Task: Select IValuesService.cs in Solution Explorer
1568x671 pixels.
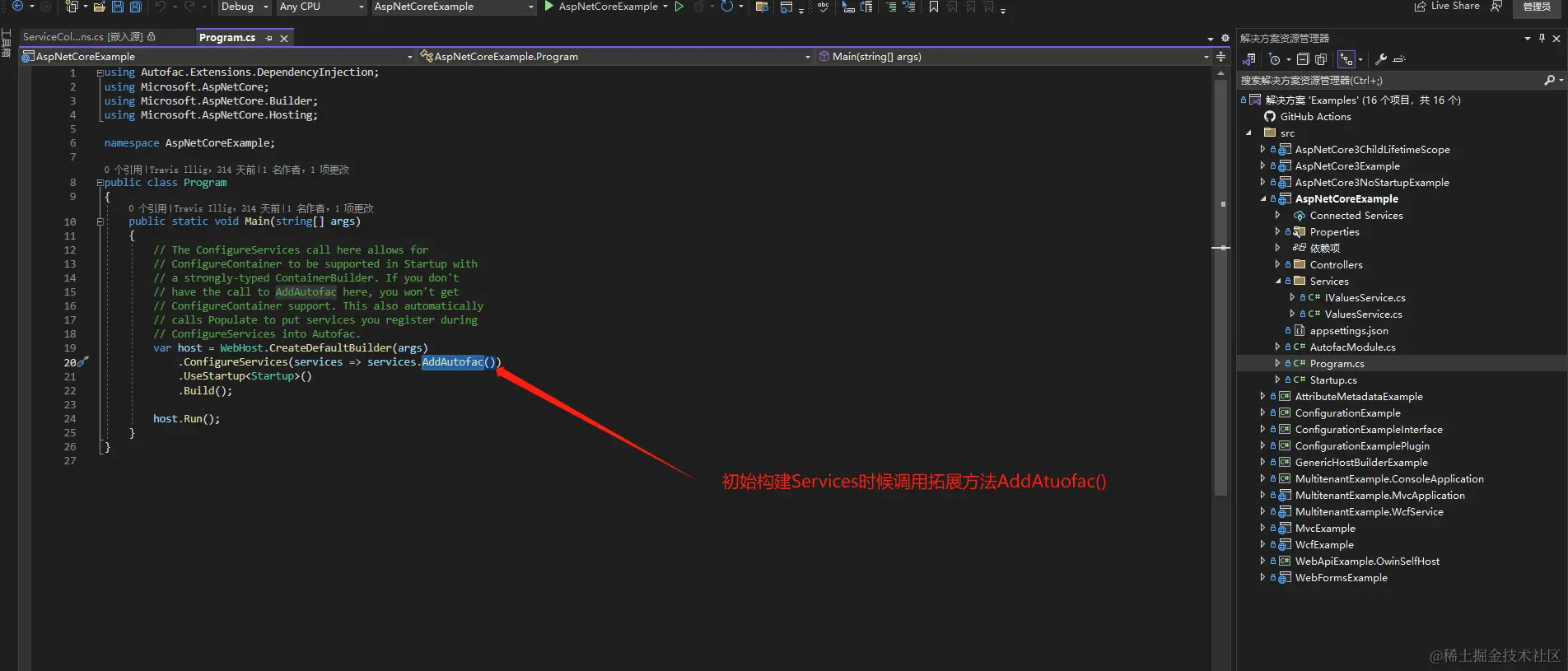Action: pos(1365,298)
